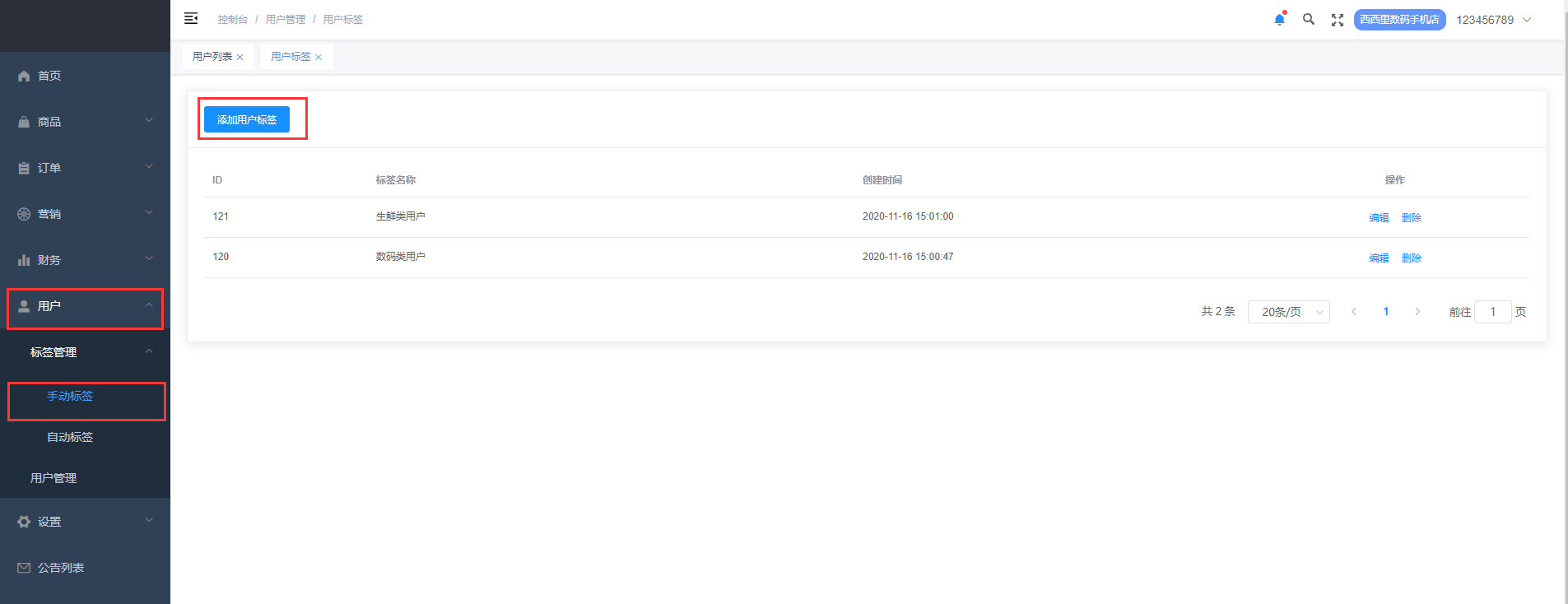Click the person icon beside 用户
The height and width of the screenshot is (604, 1568).
point(24,306)
